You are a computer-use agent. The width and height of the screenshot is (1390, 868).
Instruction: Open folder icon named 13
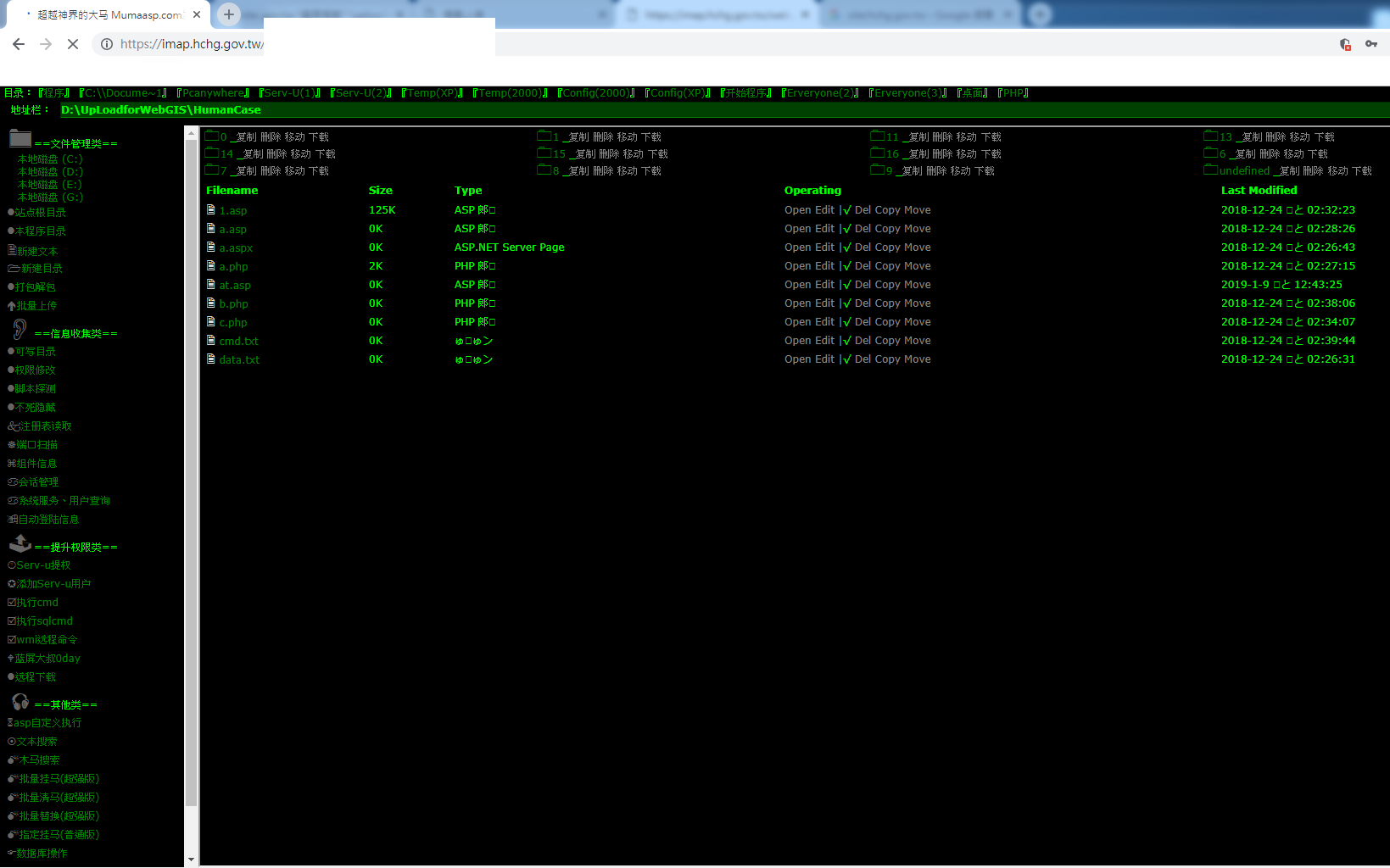click(x=1211, y=136)
